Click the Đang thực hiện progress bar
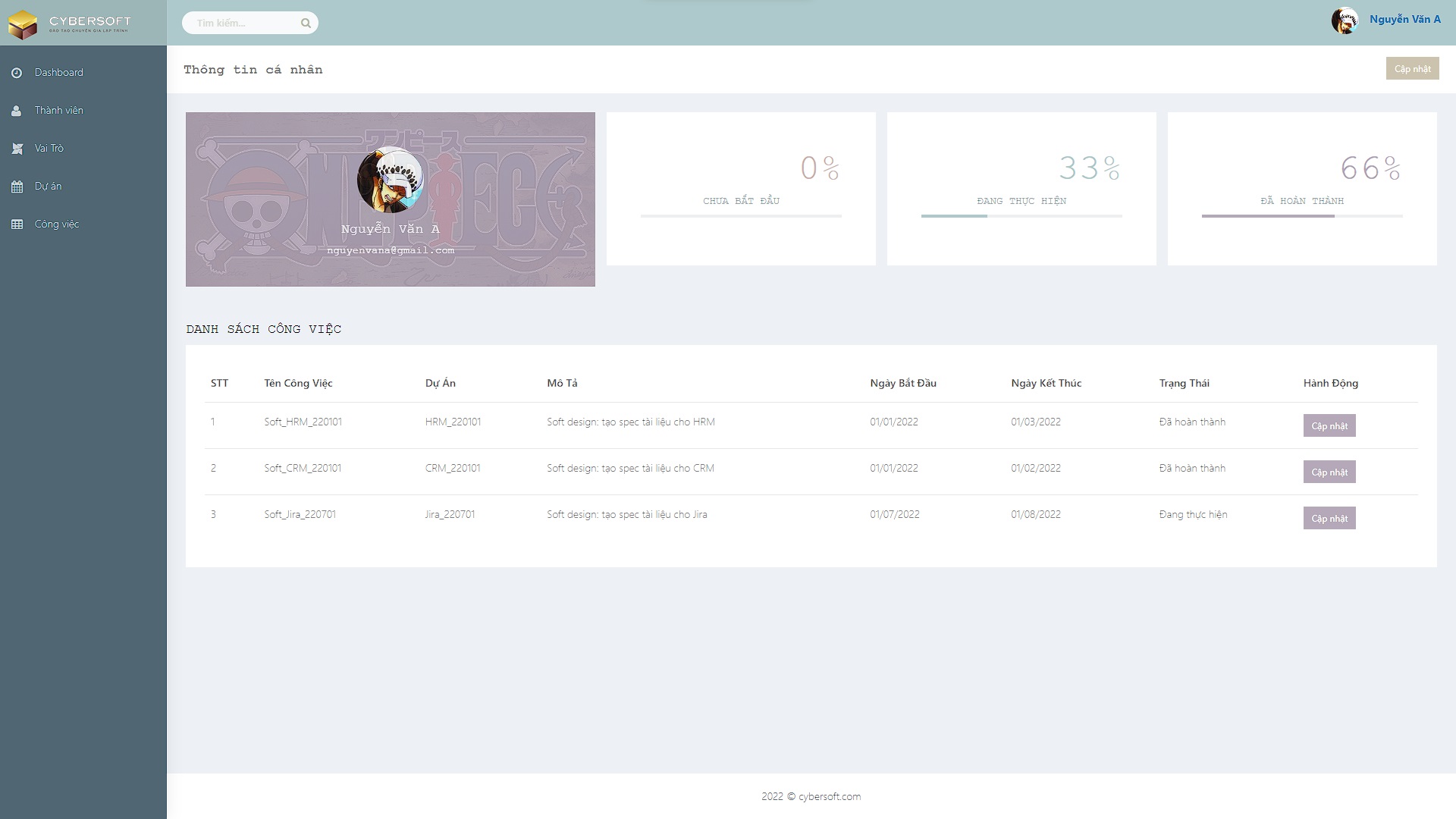 pos(1021,216)
